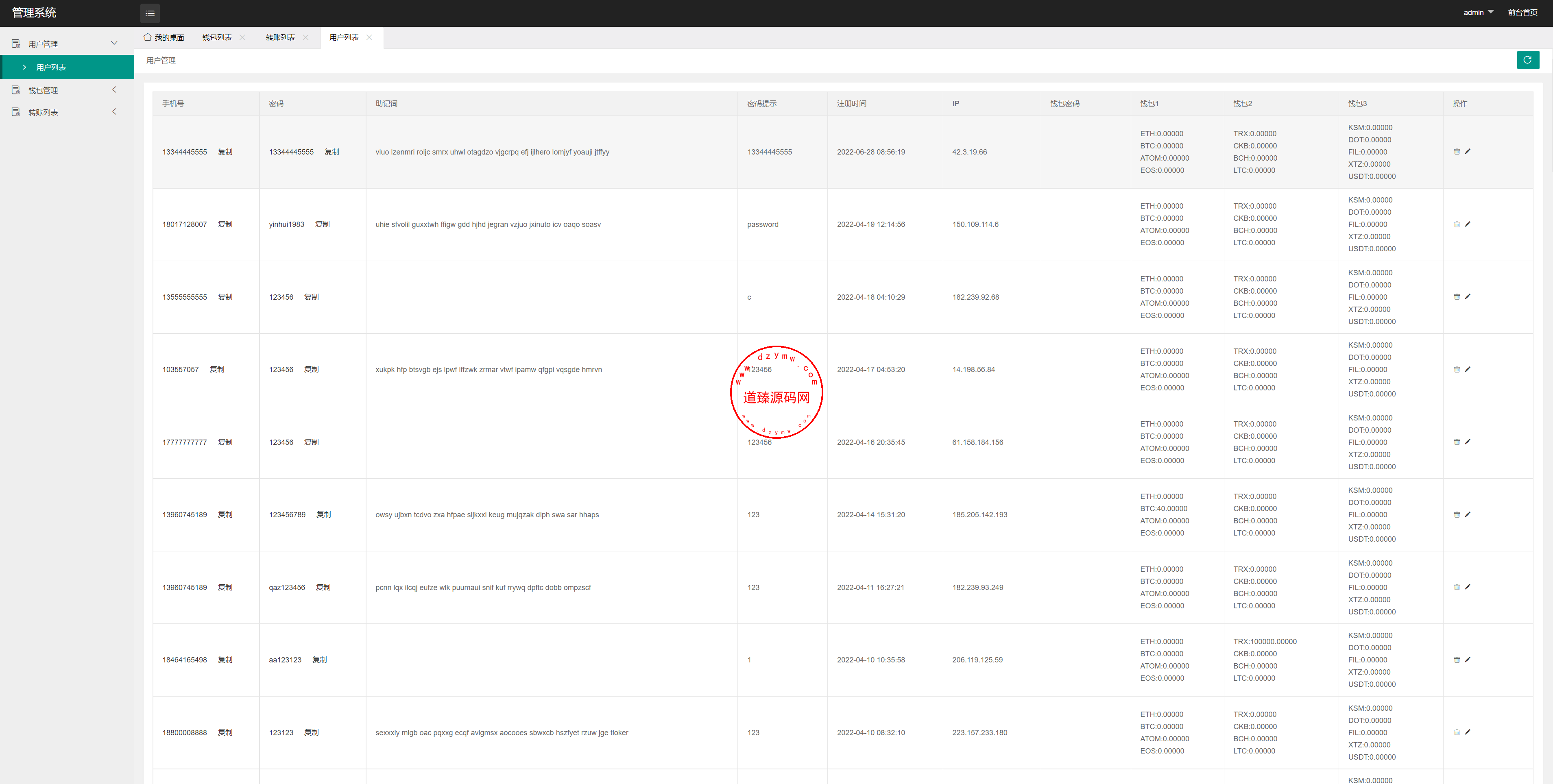Click home icon on 我的桌面 tab

coord(148,37)
